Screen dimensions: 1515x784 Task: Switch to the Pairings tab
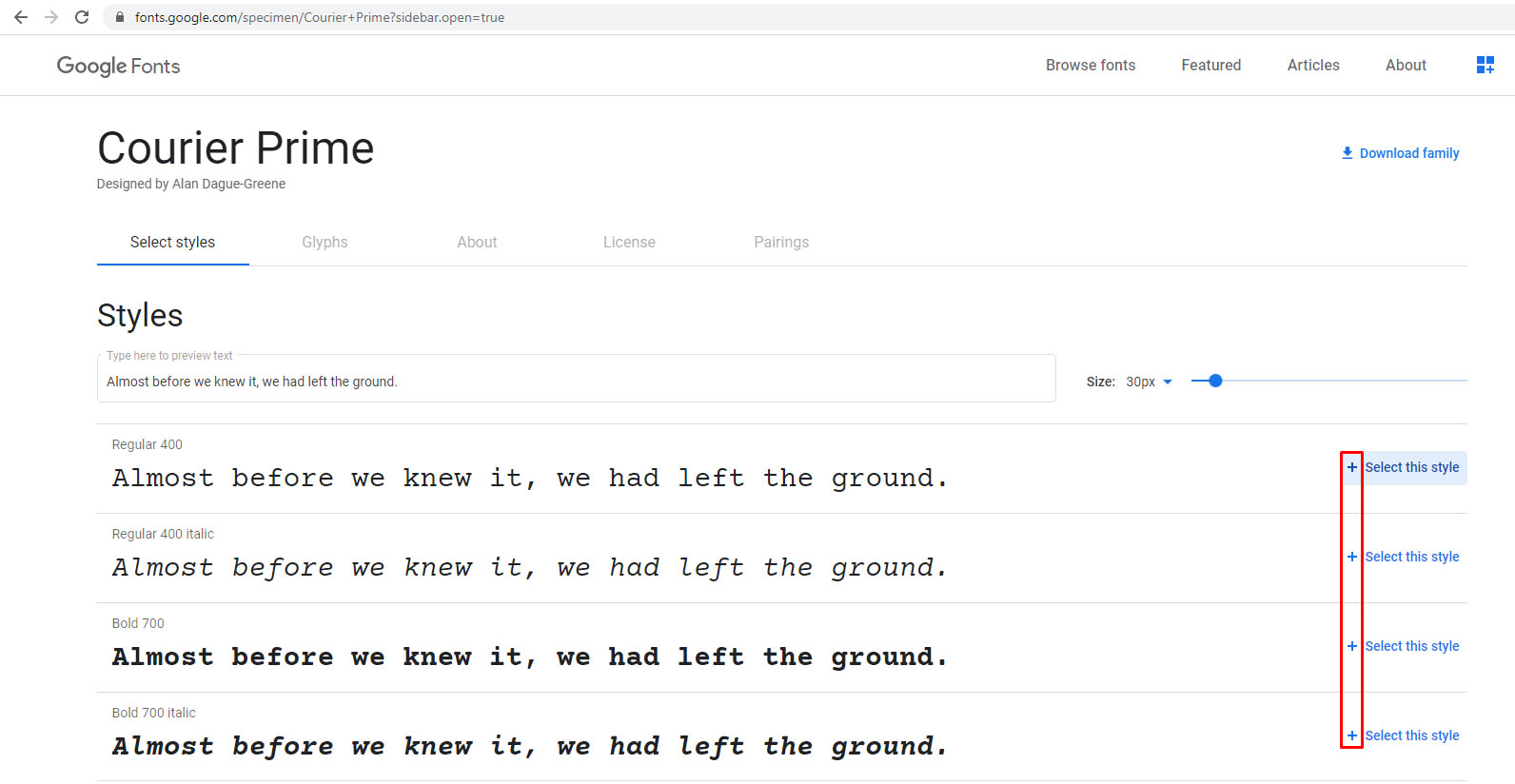(x=781, y=243)
